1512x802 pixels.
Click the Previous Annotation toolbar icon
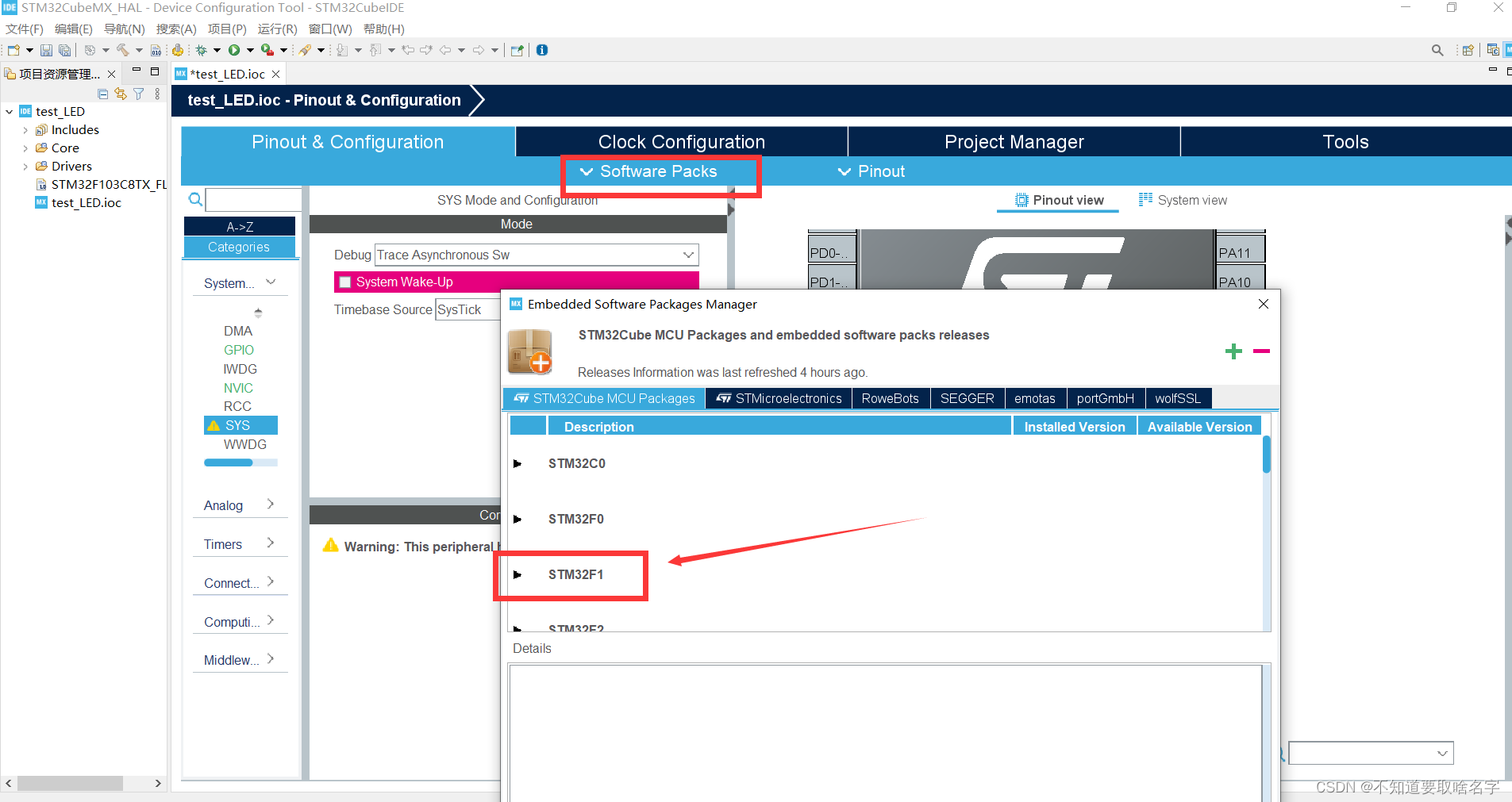click(375, 50)
